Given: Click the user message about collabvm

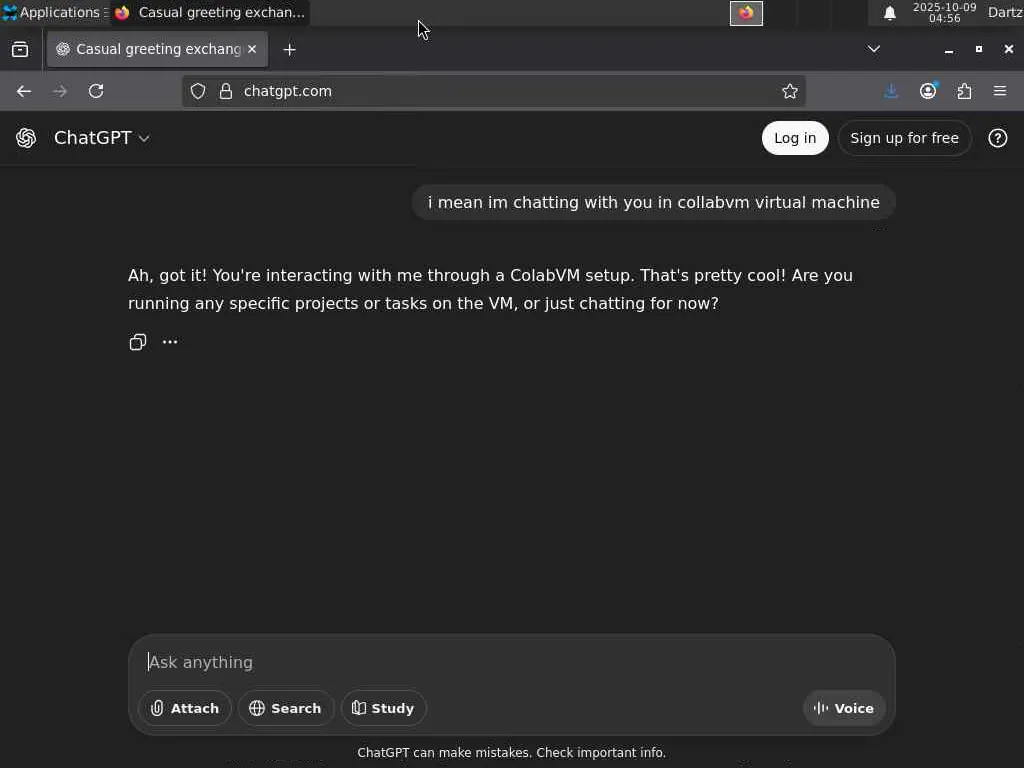Looking at the screenshot, I should (x=654, y=202).
